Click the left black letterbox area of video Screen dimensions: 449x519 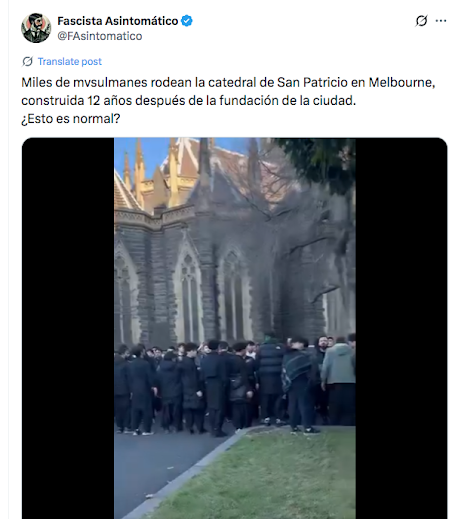click(68, 328)
